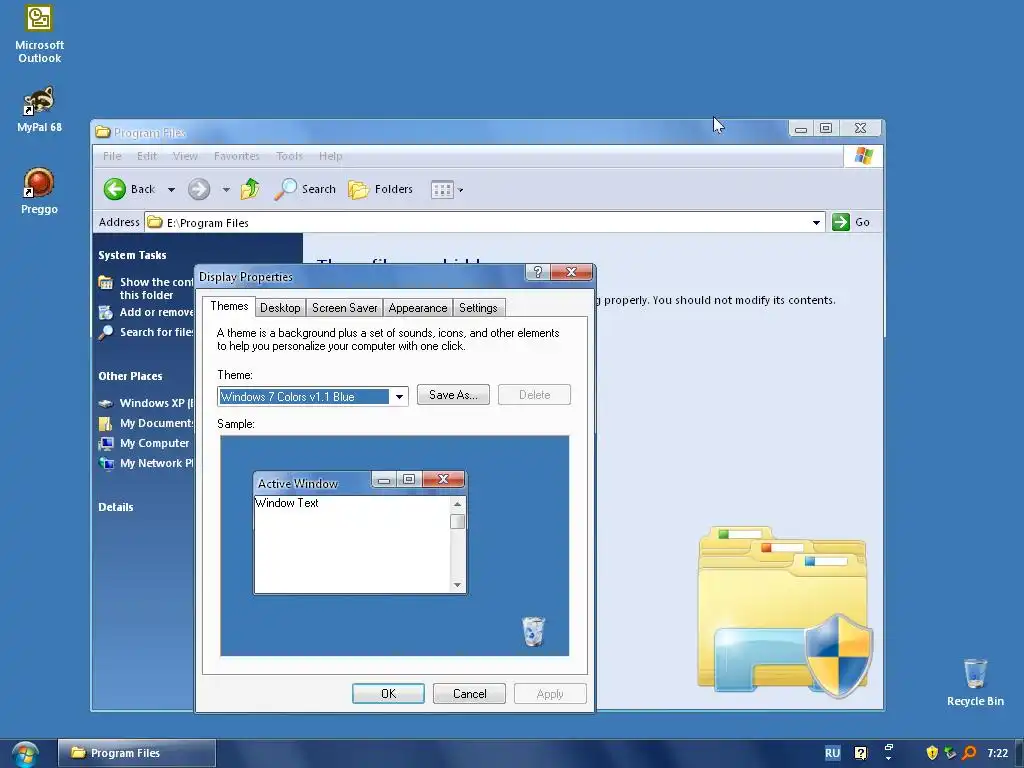The height and width of the screenshot is (768, 1024).
Task: Select the Themes tab
Action: click(229, 306)
